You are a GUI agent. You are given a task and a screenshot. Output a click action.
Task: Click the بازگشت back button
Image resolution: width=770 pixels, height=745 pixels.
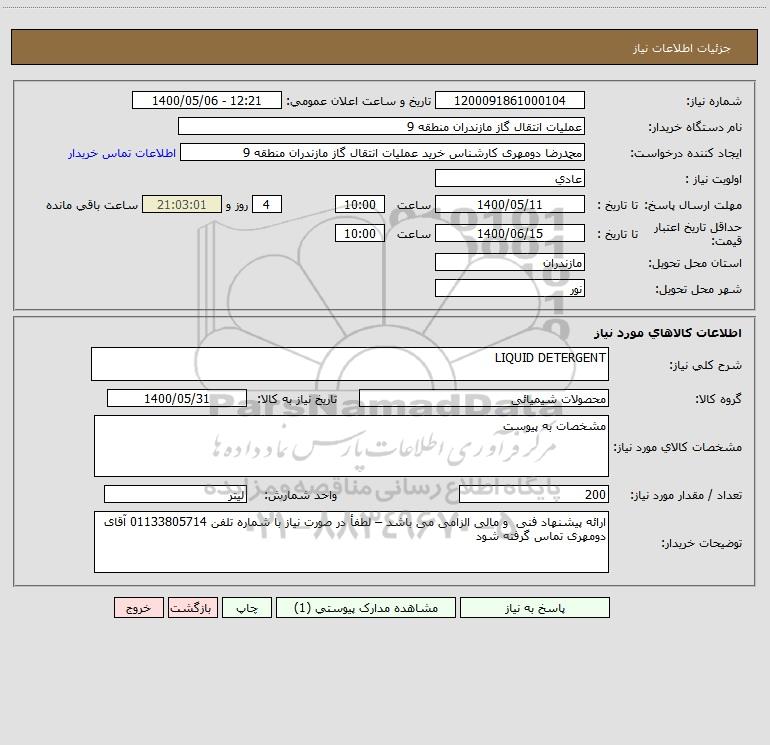(192, 607)
